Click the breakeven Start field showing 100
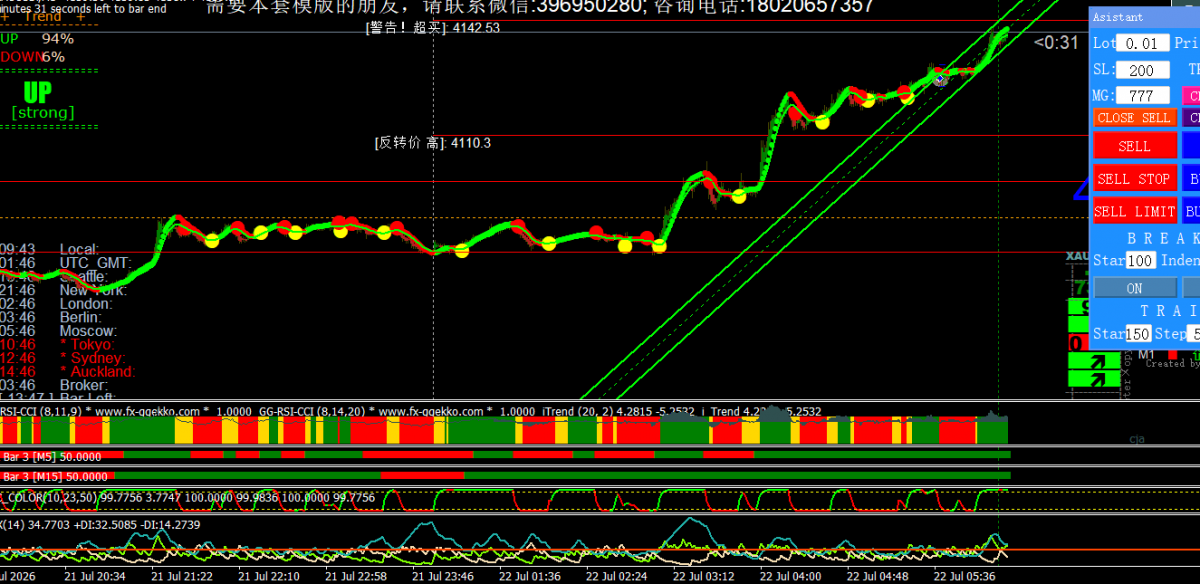 coord(1141,260)
